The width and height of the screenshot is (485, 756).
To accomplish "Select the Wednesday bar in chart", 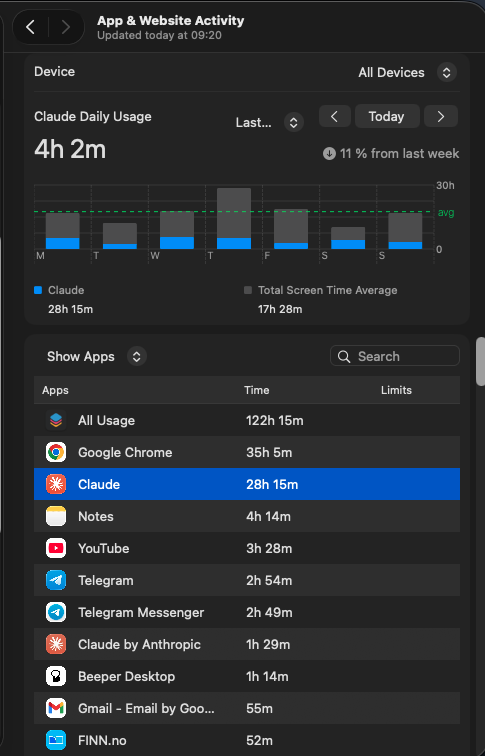I will tap(177, 230).
